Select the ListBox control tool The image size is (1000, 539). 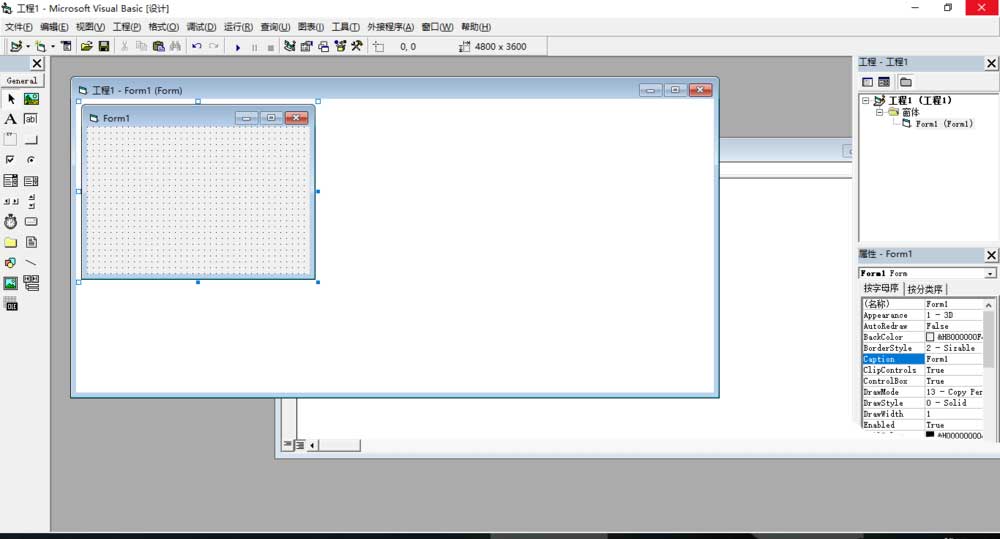point(31,181)
